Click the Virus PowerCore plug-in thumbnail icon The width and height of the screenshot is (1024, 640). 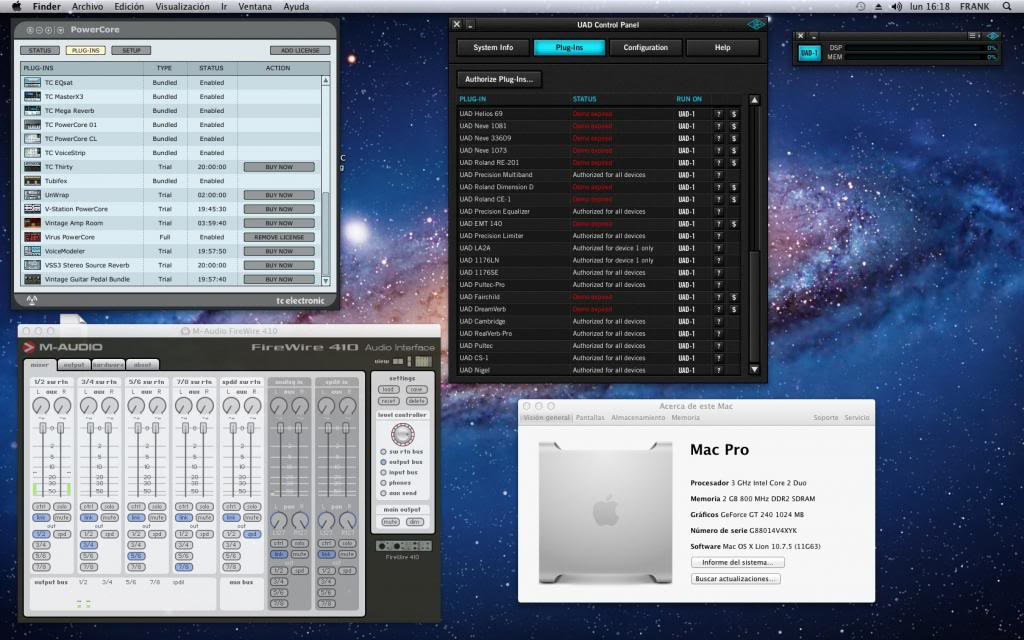click(33, 237)
